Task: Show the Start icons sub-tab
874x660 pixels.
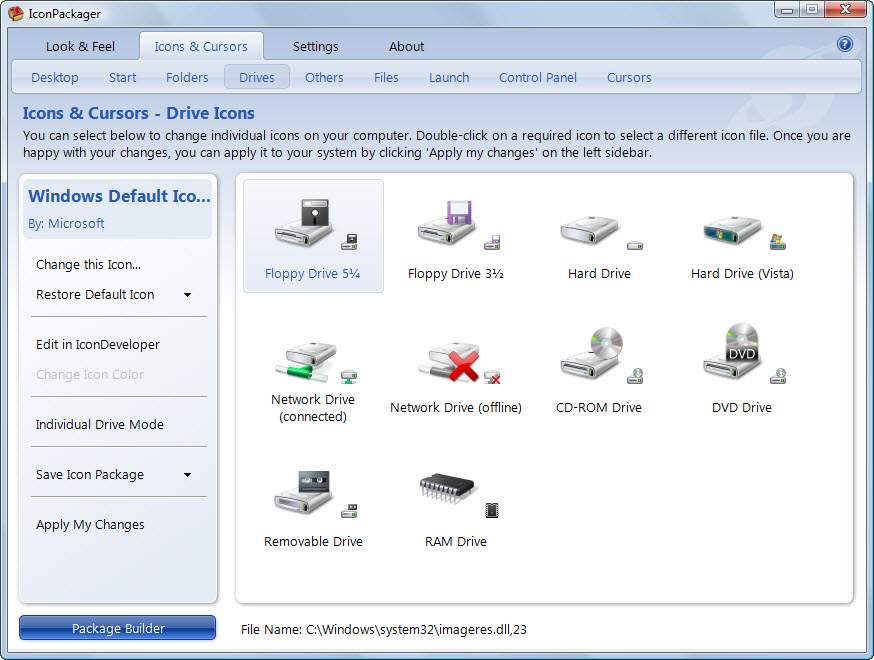Action: point(123,77)
